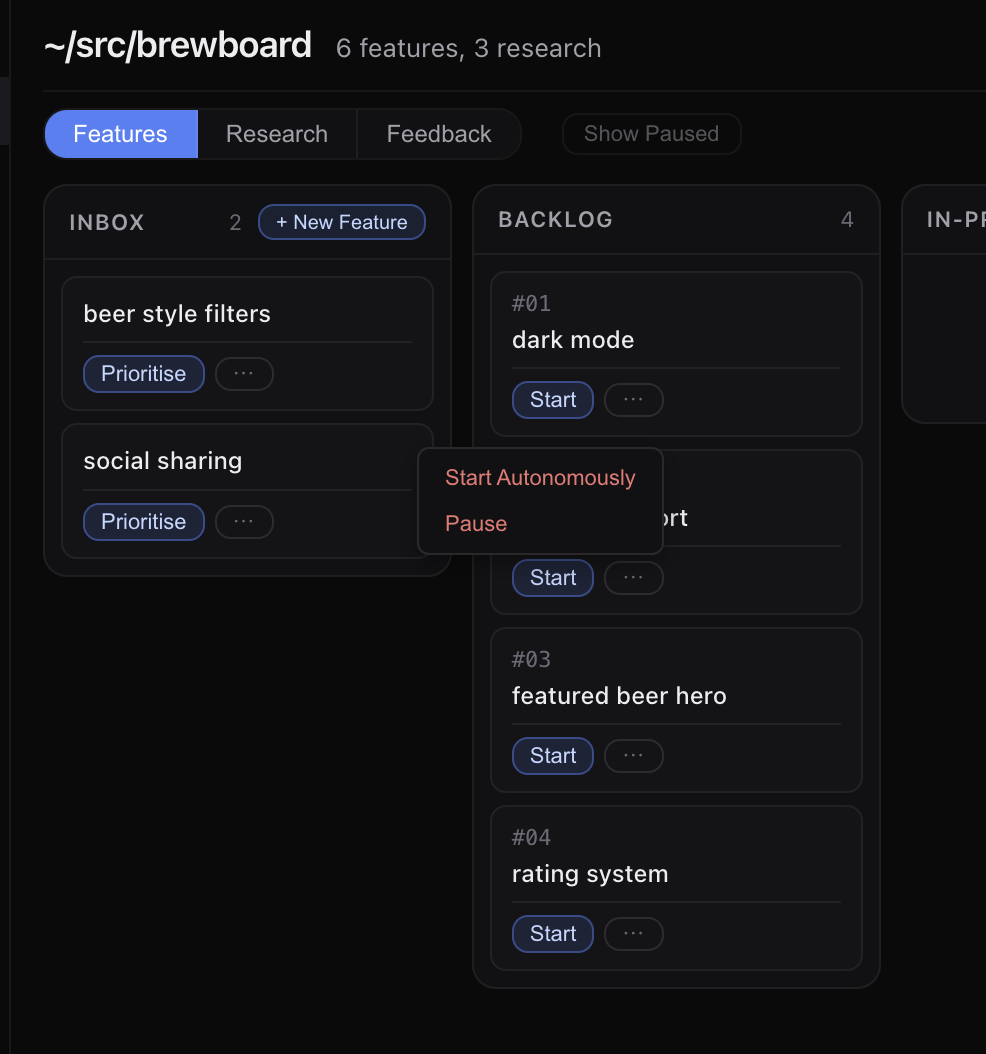Open more options for beer style filters
The height and width of the screenshot is (1054, 986).
[x=244, y=374]
